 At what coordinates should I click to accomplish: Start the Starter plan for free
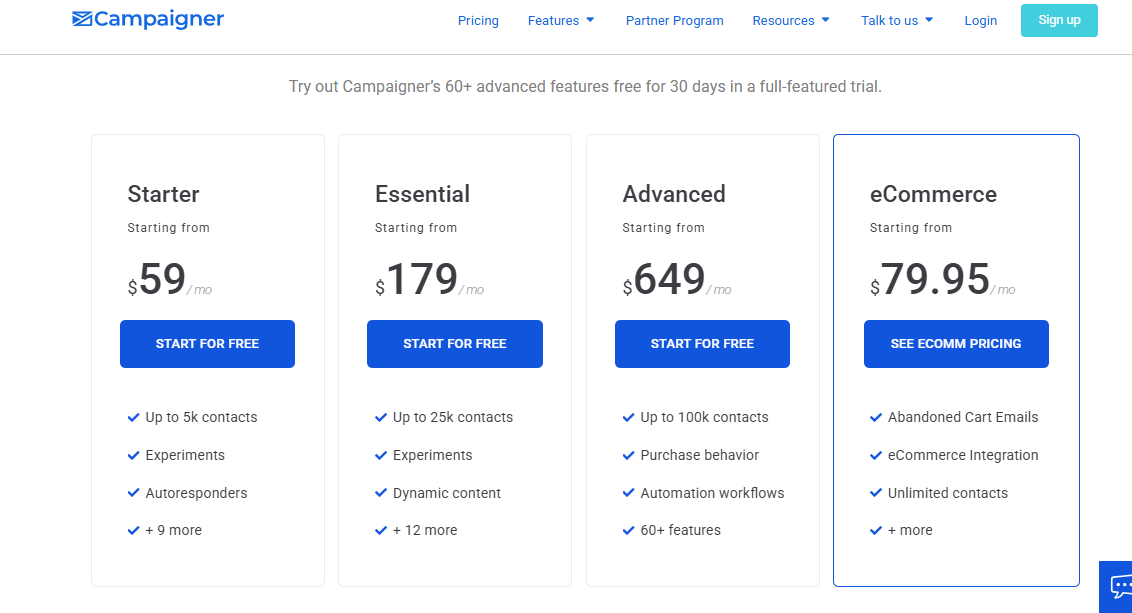207,344
